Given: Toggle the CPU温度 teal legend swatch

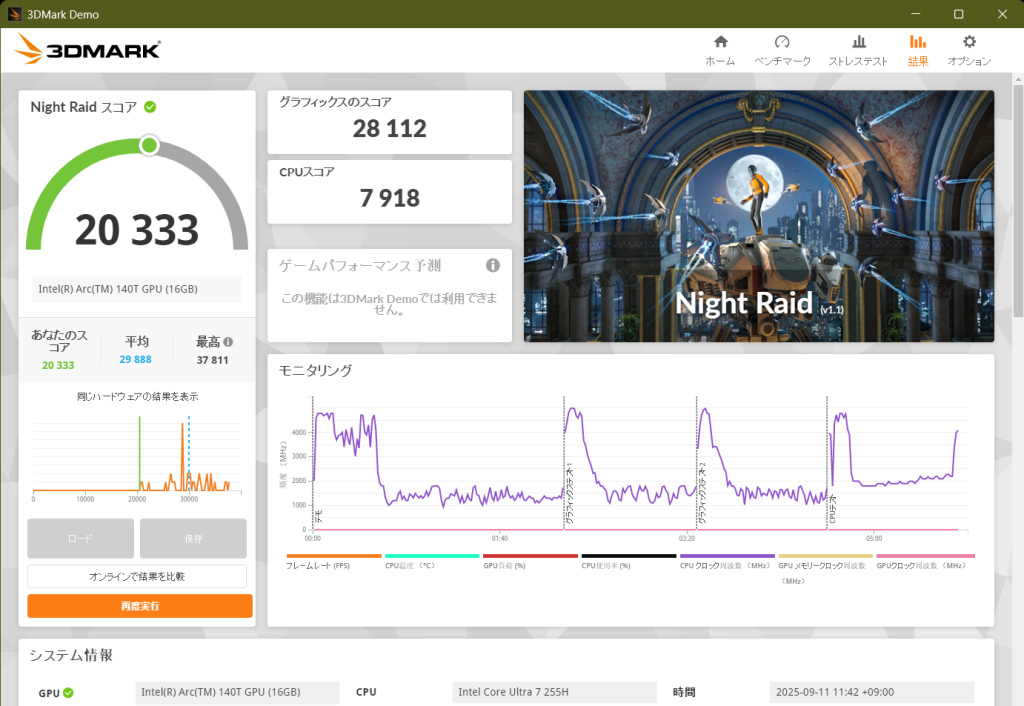Looking at the screenshot, I should pyautogui.click(x=431, y=556).
